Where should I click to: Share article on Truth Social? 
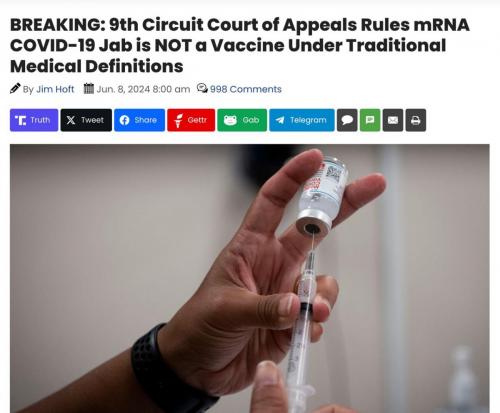[x=34, y=120]
